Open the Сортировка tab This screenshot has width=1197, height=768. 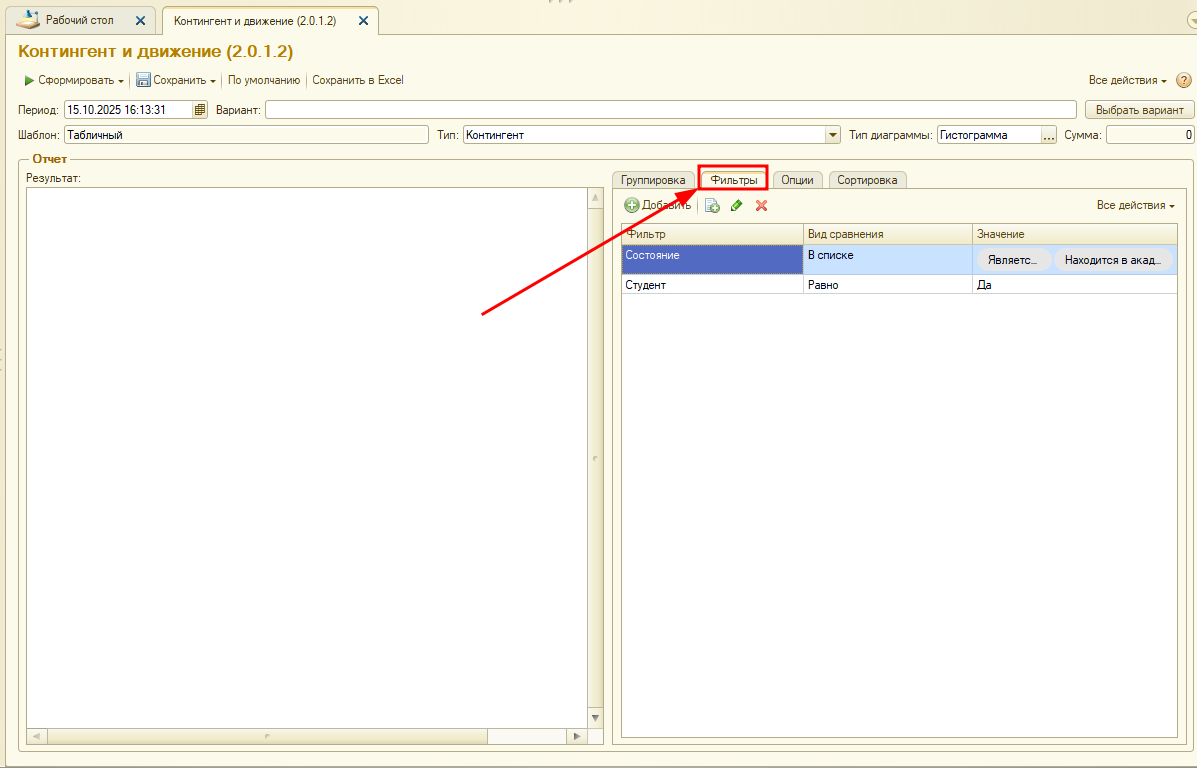point(867,180)
